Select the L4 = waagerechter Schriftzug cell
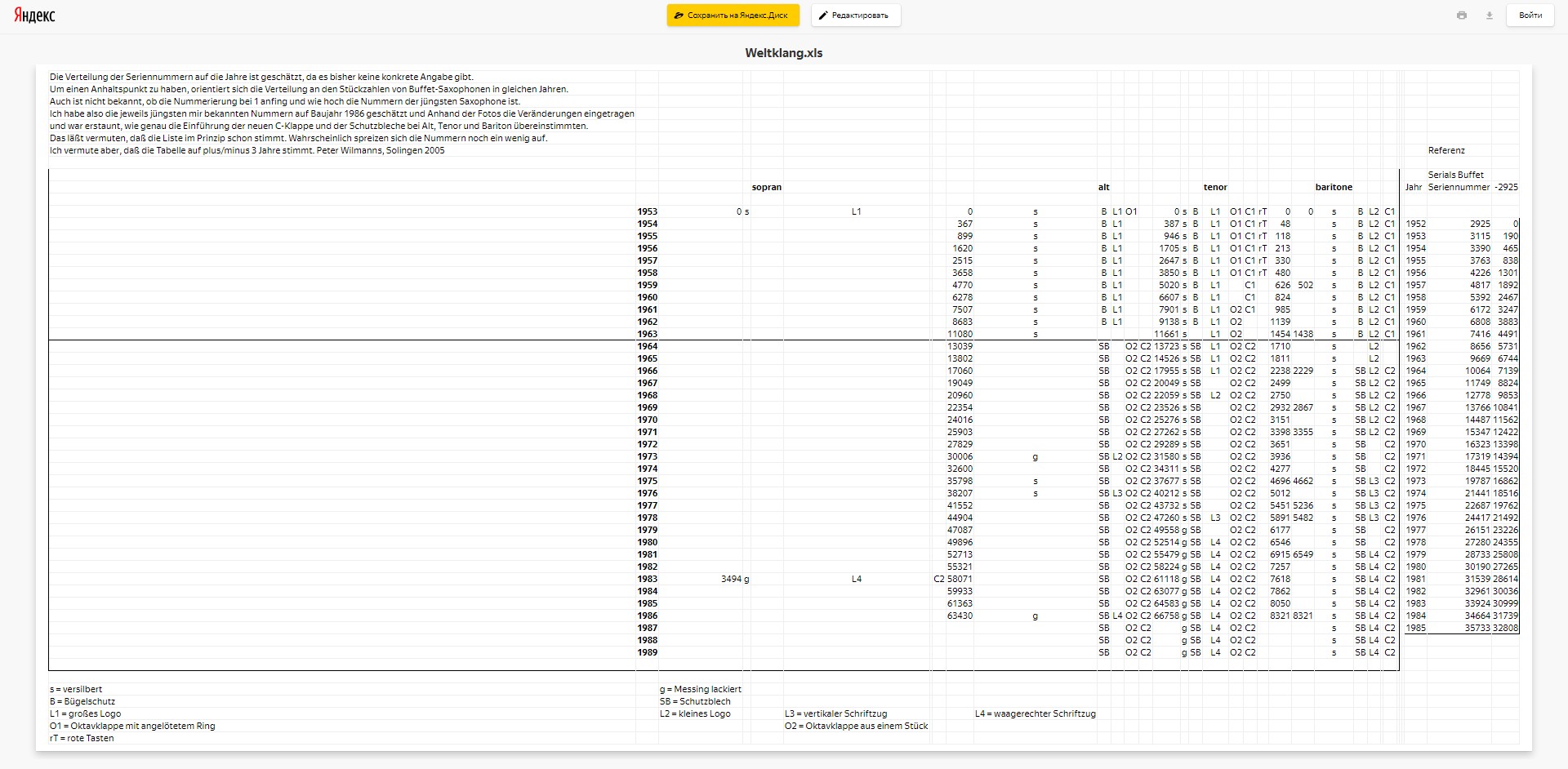 (1035, 713)
